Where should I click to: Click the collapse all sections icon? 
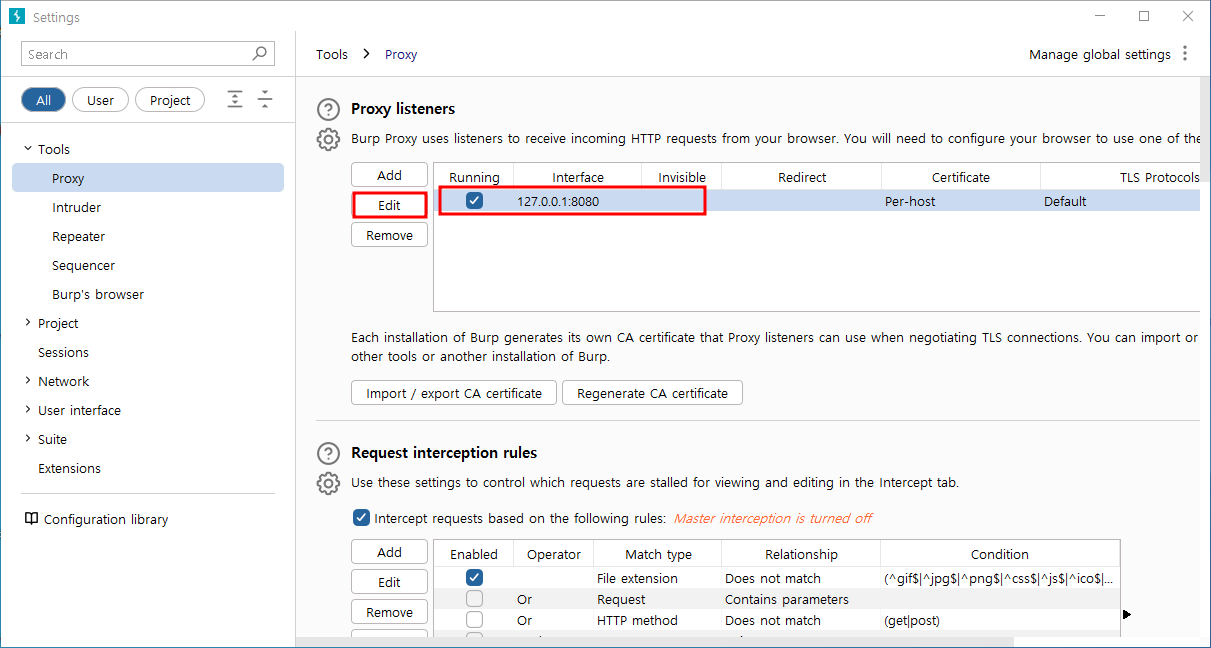pos(265,99)
